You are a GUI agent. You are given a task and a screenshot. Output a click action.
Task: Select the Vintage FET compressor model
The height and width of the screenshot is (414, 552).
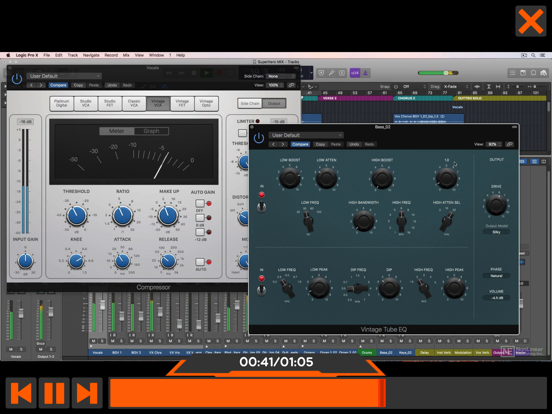[182, 103]
